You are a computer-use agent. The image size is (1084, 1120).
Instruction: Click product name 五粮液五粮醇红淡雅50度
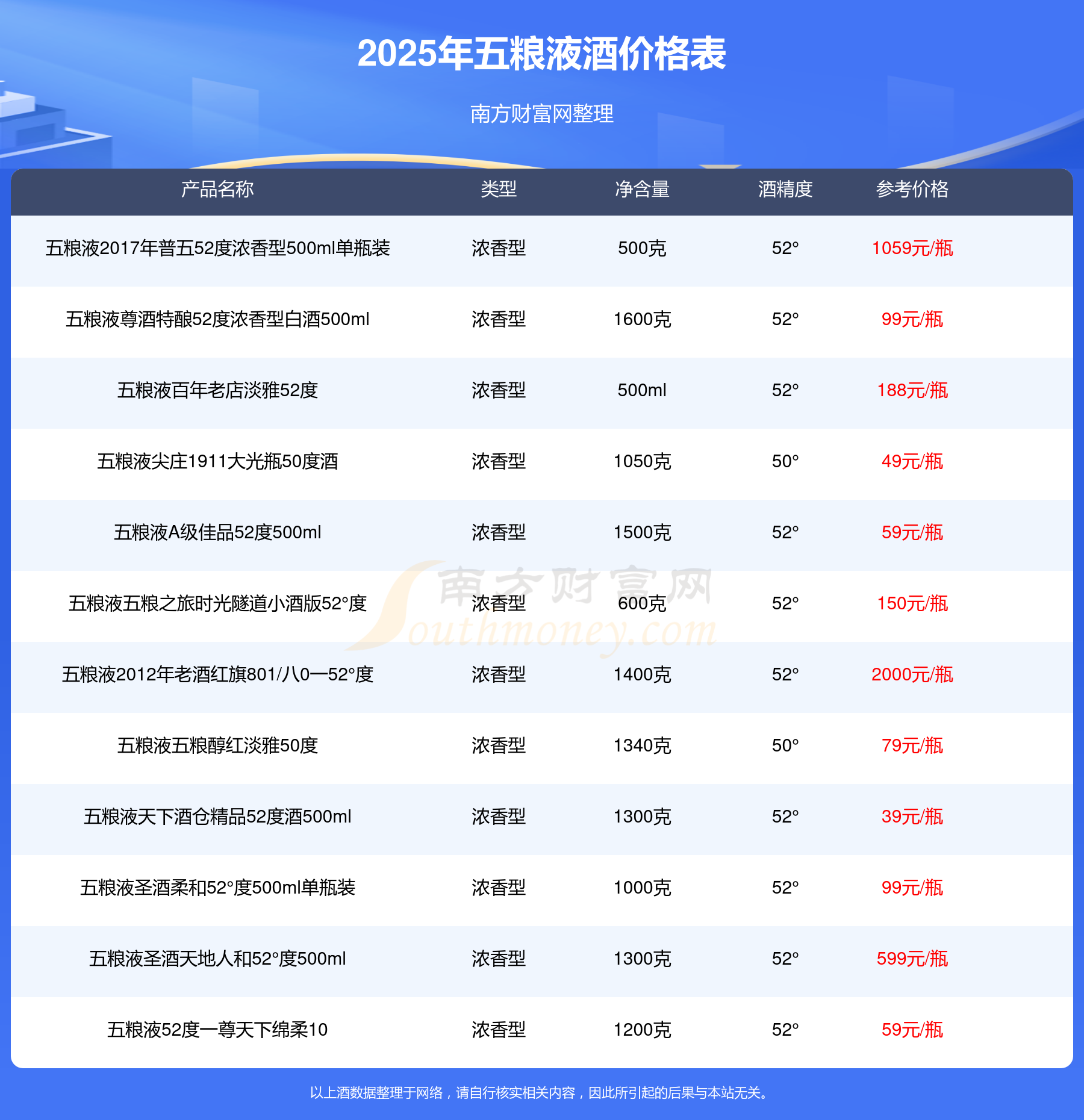pos(217,745)
